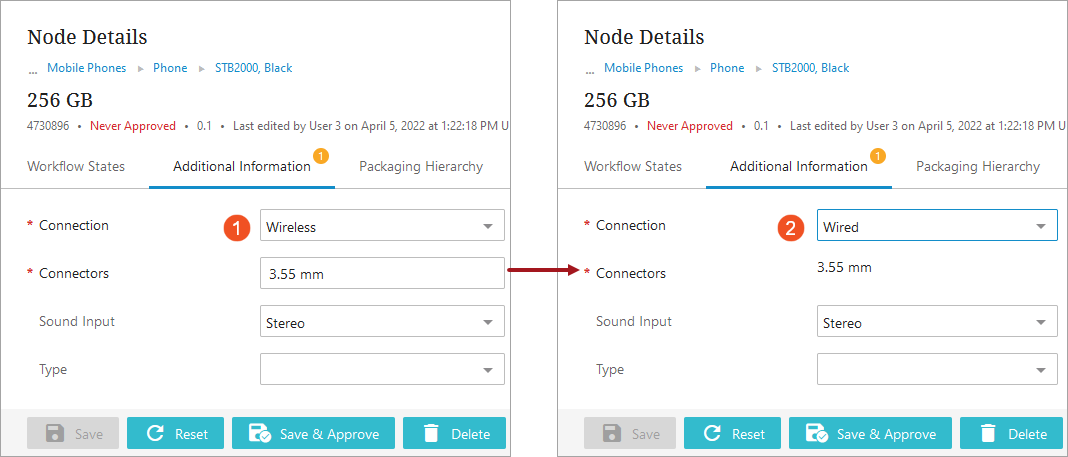The width and height of the screenshot is (1068, 457).
Task: Click the Delete trash icon in right panel
Action: click(x=988, y=433)
